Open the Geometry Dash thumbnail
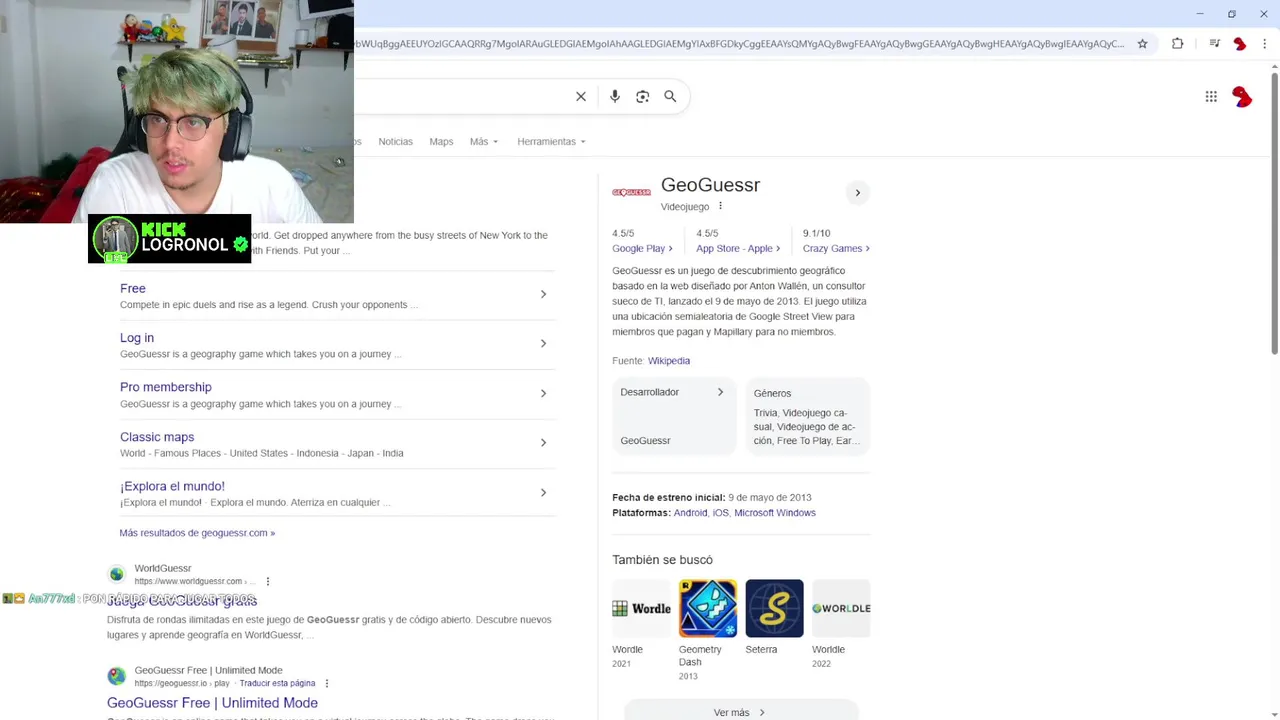The width and height of the screenshot is (1280, 720). [708, 608]
